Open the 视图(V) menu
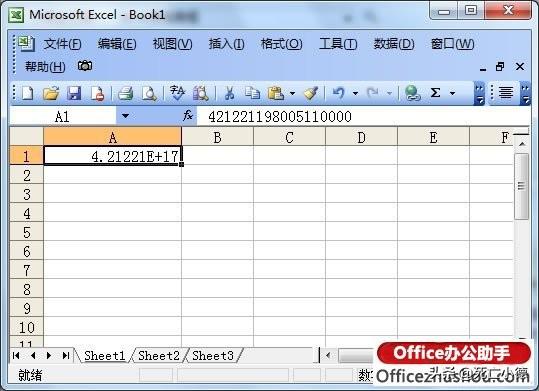Viewport: 539px width, 391px height. coord(173,44)
